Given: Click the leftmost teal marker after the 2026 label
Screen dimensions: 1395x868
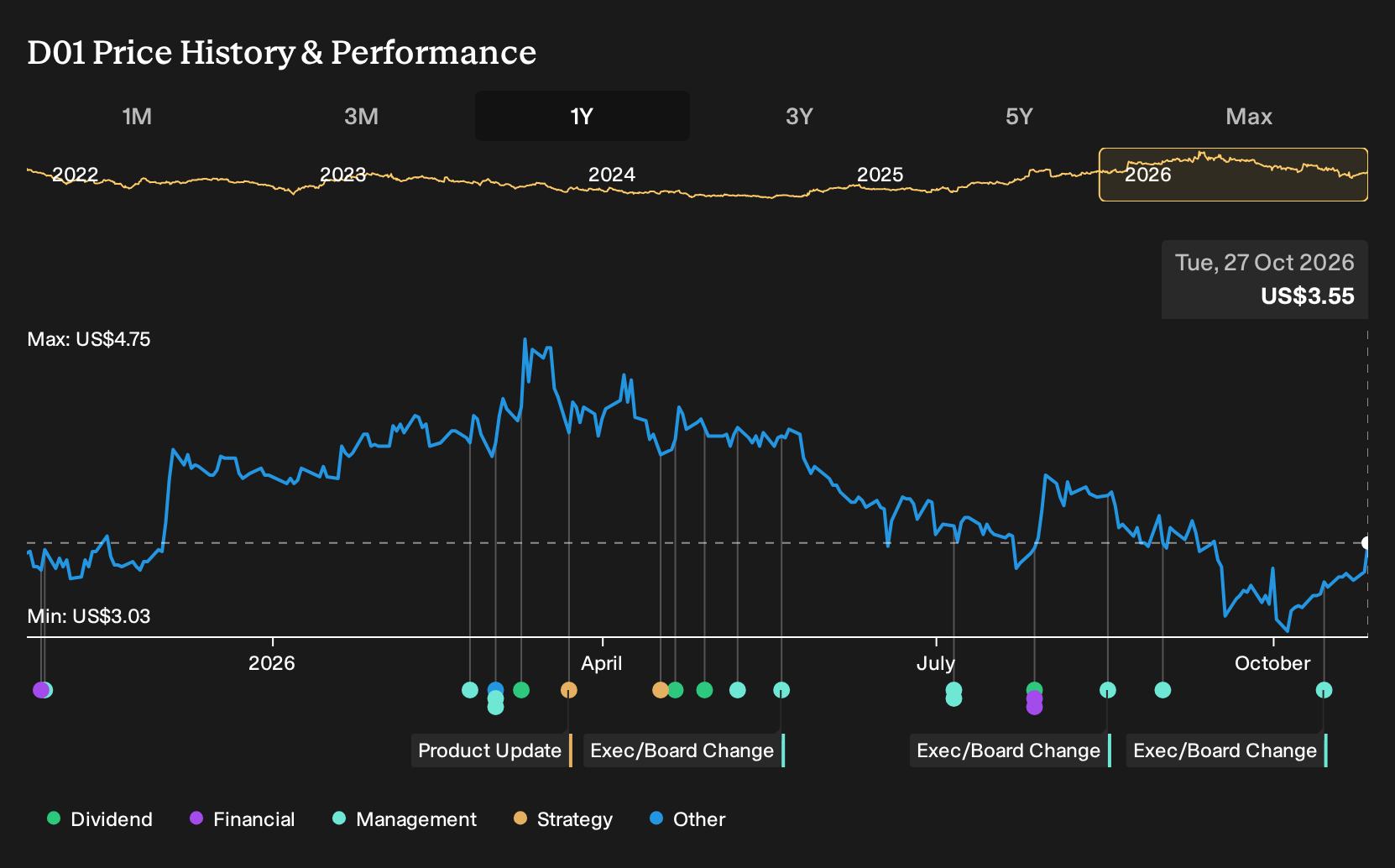Looking at the screenshot, I should 470,690.
